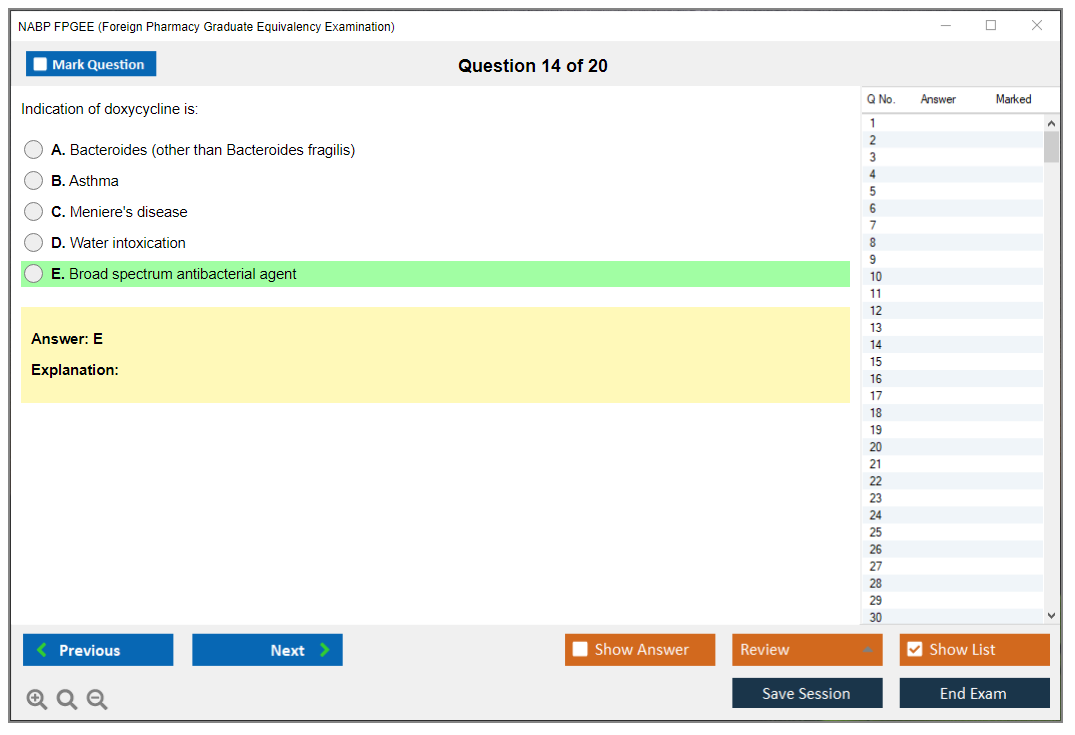Open the Review dropdown menu
1075x735 pixels.
click(807, 650)
